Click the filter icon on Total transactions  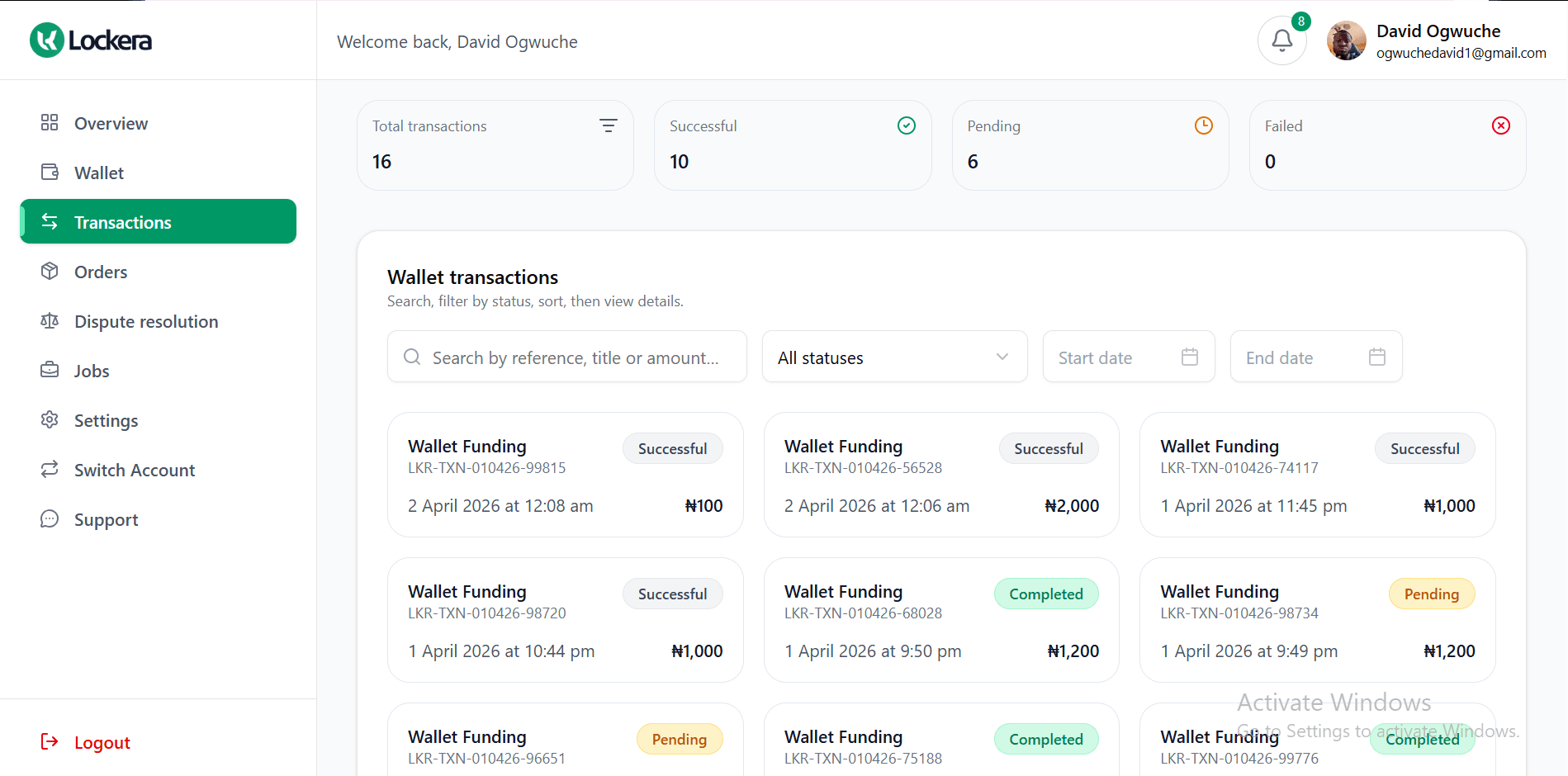point(608,125)
